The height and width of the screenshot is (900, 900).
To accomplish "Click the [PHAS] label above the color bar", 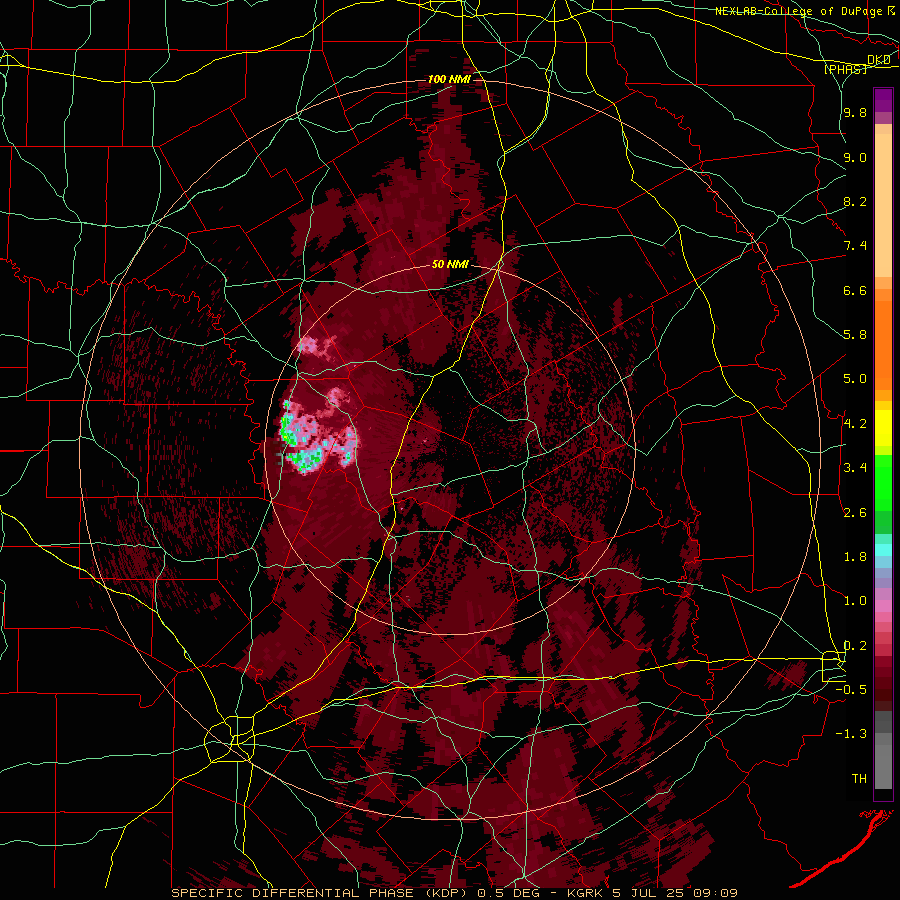I will click(x=845, y=70).
